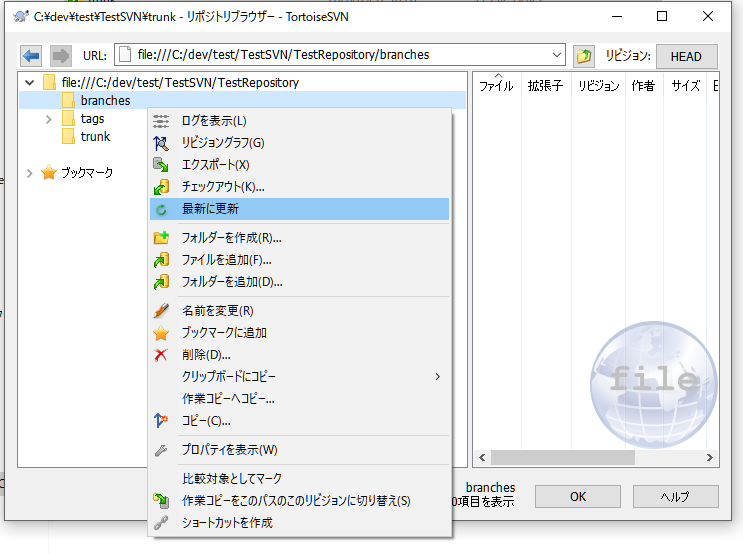Click the ヘルプ button

pyautogui.click(x=675, y=497)
